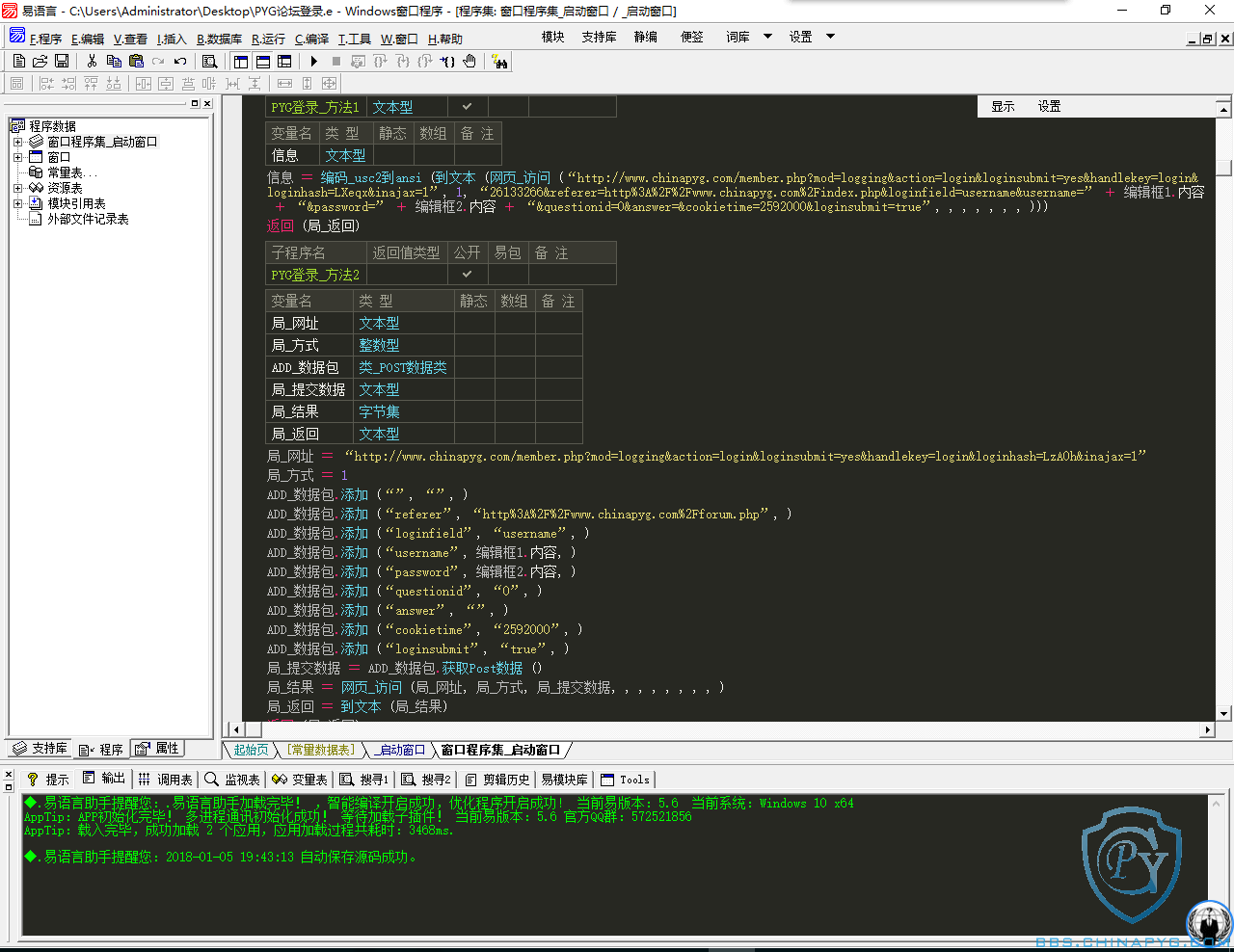Toggle public checkmark for PYG登录_方法2
The width and height of the screenshot is (1234, 952).
(468, 275)
